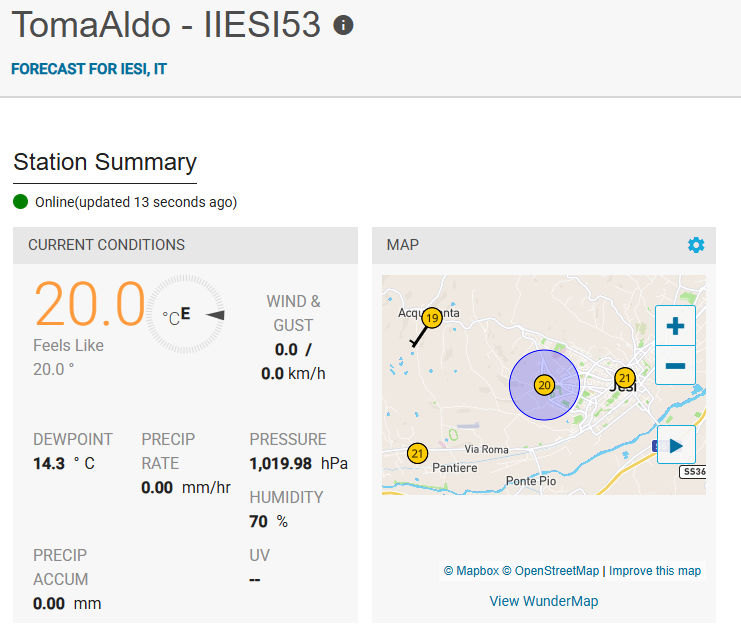741x636 pixels.
Task: Zoom in on the map
Action: pos(675,326)
